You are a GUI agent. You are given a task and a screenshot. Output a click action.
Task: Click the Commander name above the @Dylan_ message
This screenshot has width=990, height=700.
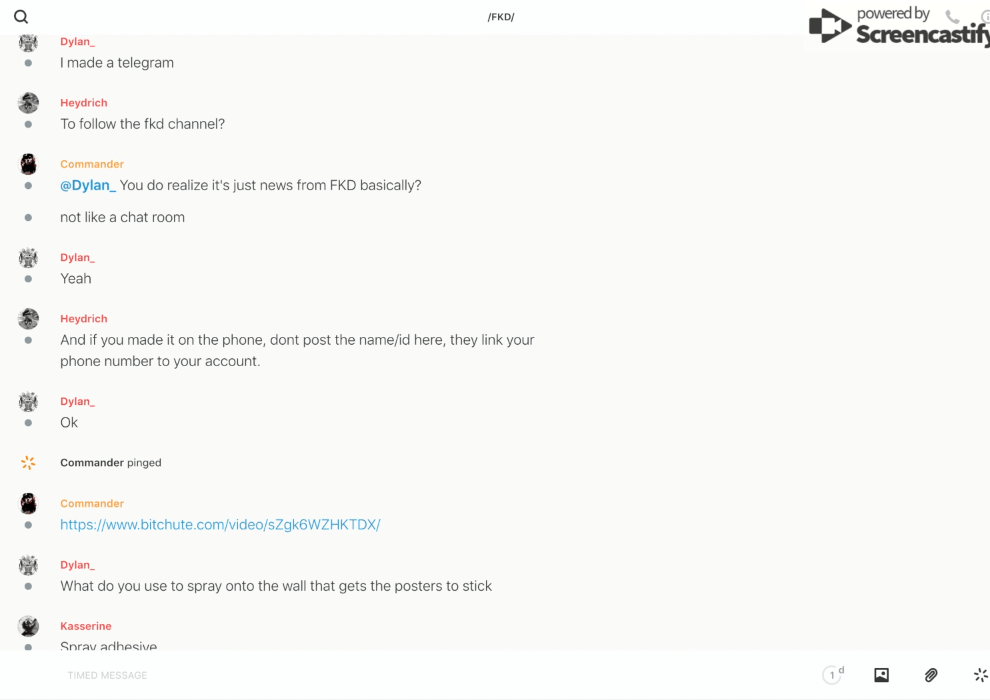(x=92, y=164)
